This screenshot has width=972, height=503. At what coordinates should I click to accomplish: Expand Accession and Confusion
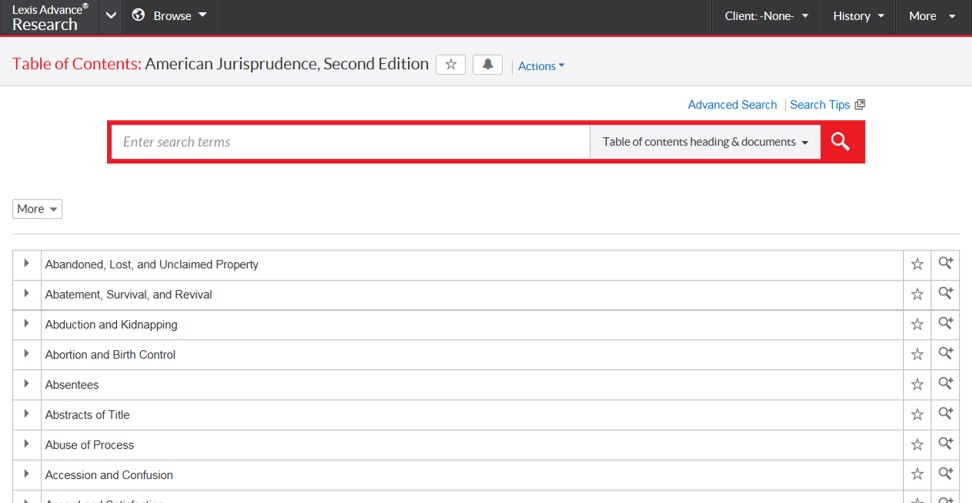point(27,473)
